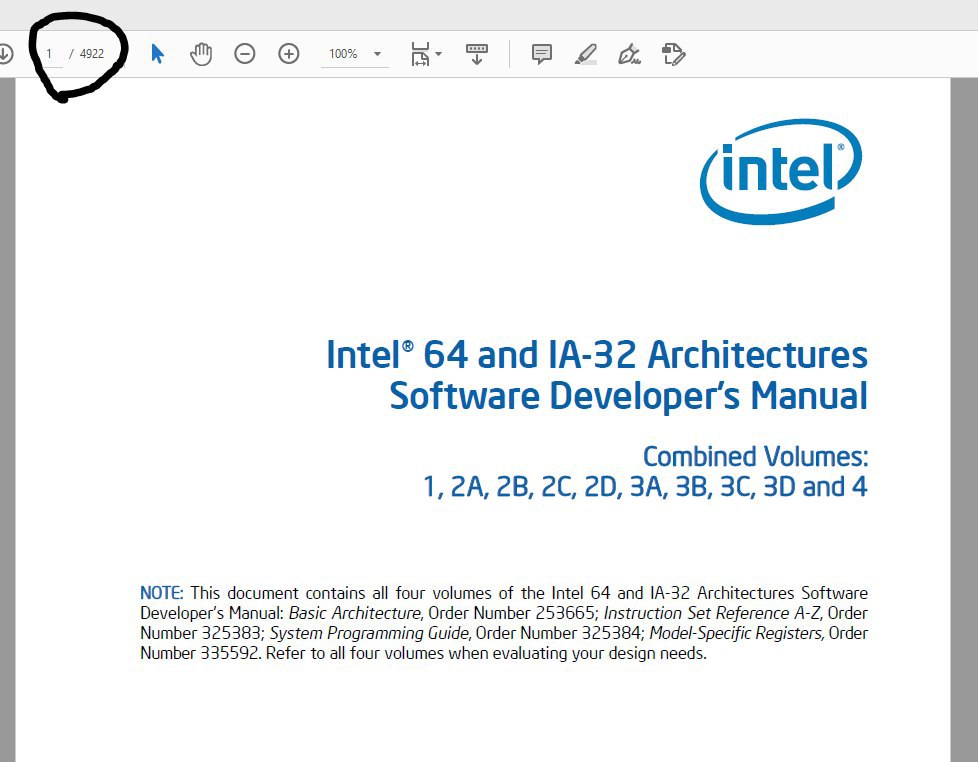Click the Intel logo on the page

(x=781, y=171)
